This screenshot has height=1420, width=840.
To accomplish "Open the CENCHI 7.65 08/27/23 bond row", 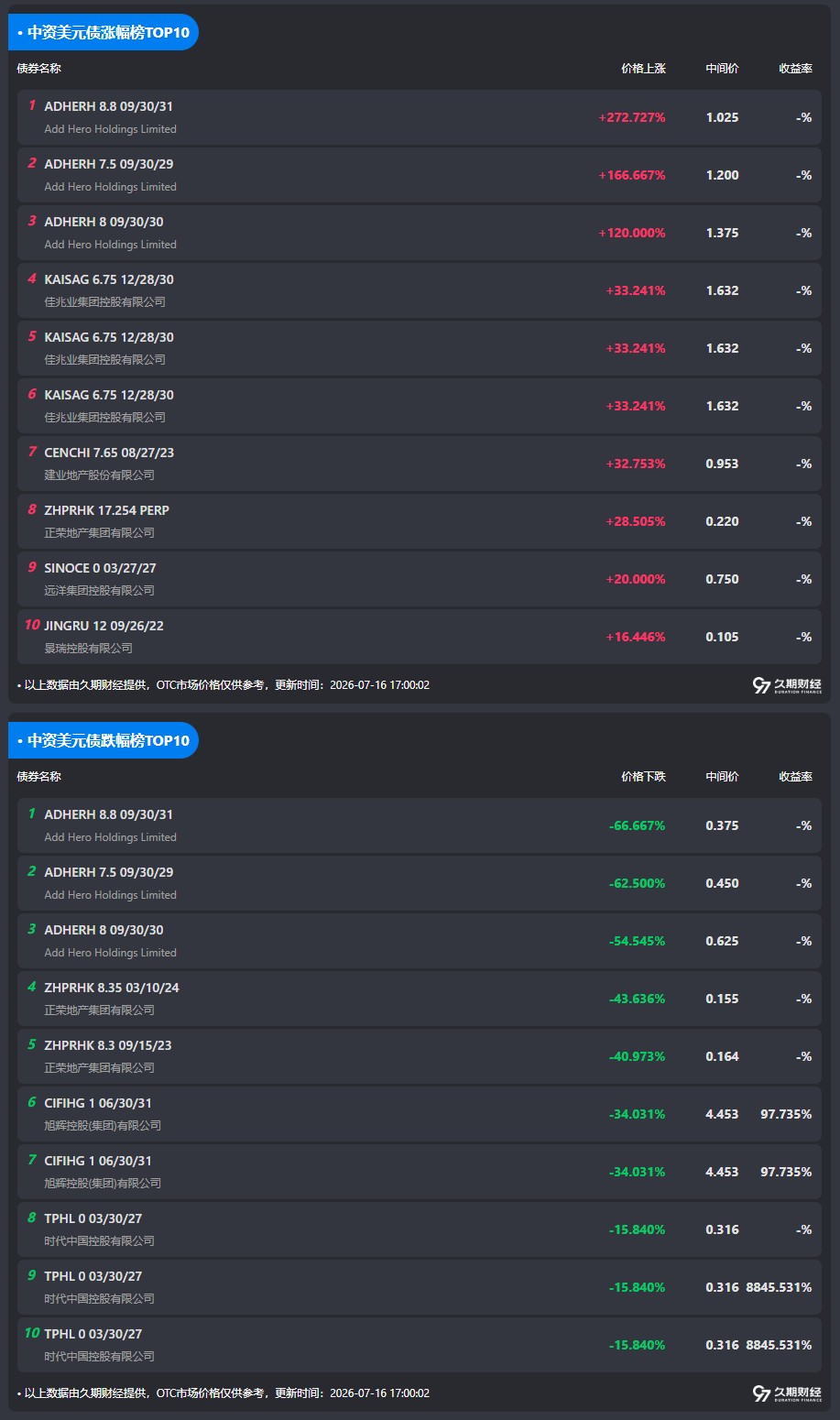I will coord(420,464).
